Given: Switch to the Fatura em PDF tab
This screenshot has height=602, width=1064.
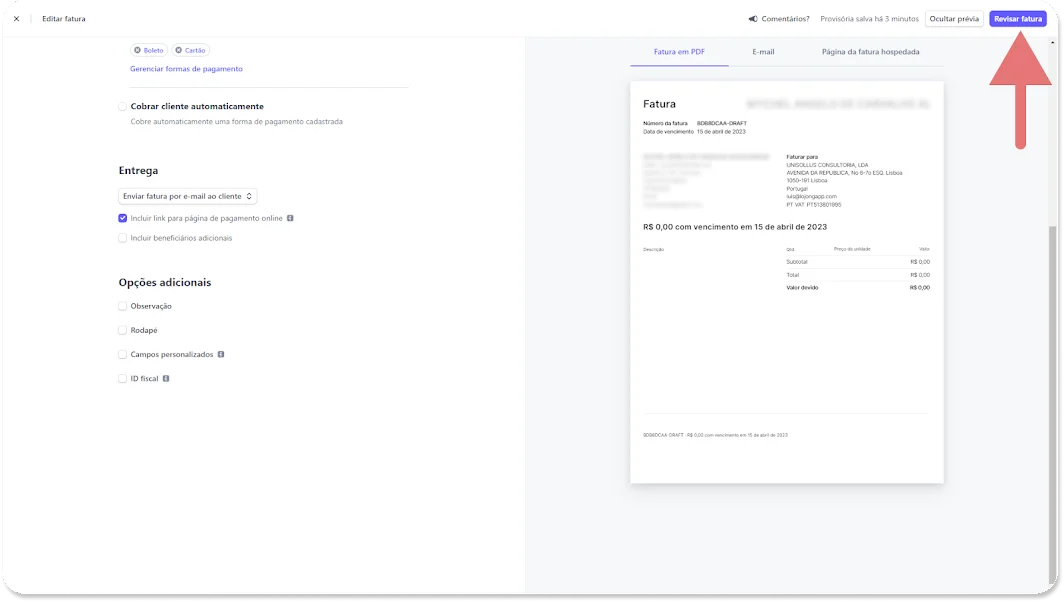Looking at the screenshot, I should click(679, 52).
